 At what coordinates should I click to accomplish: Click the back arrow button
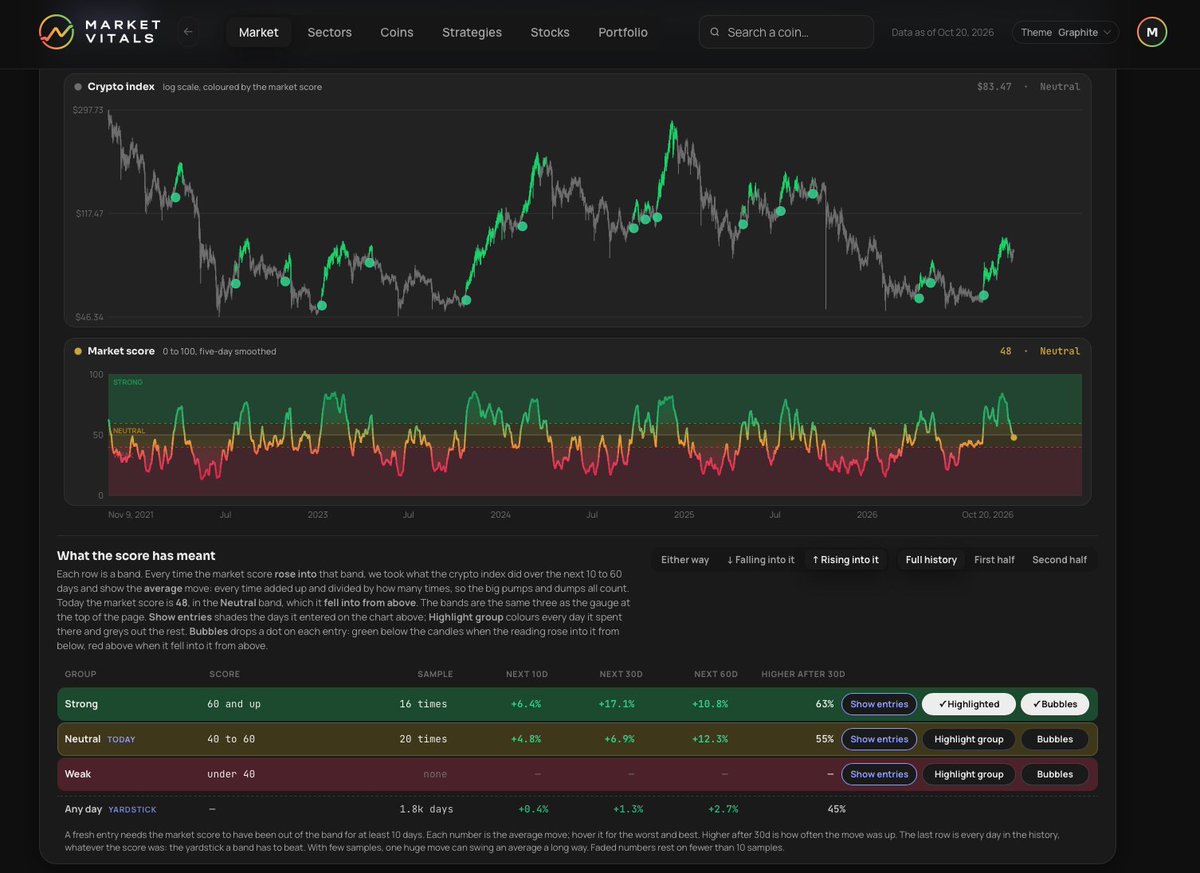point(188,32)
